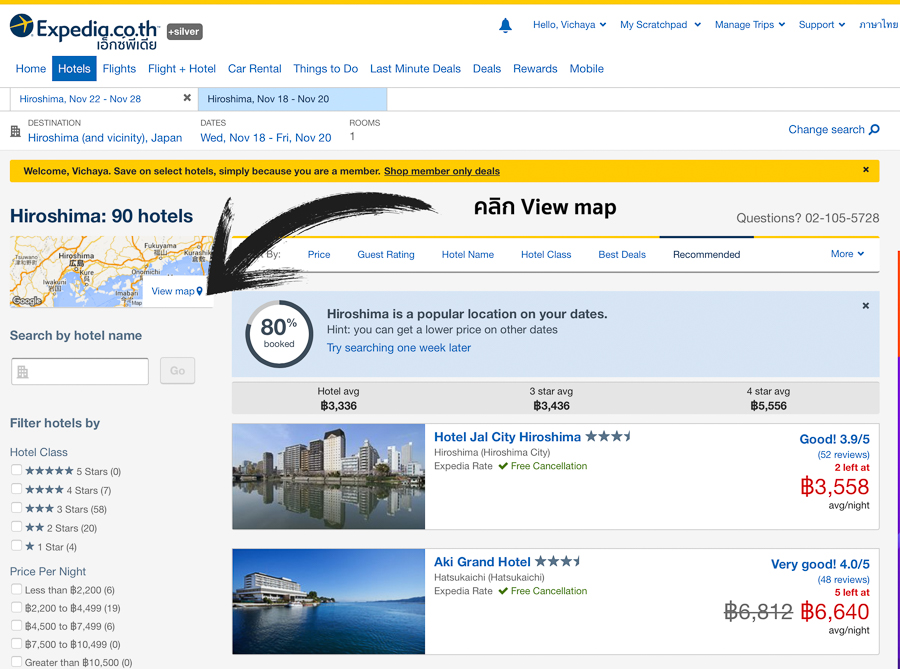
Task: Tick the 4 Stars filter checkbox
Action: 17,489
